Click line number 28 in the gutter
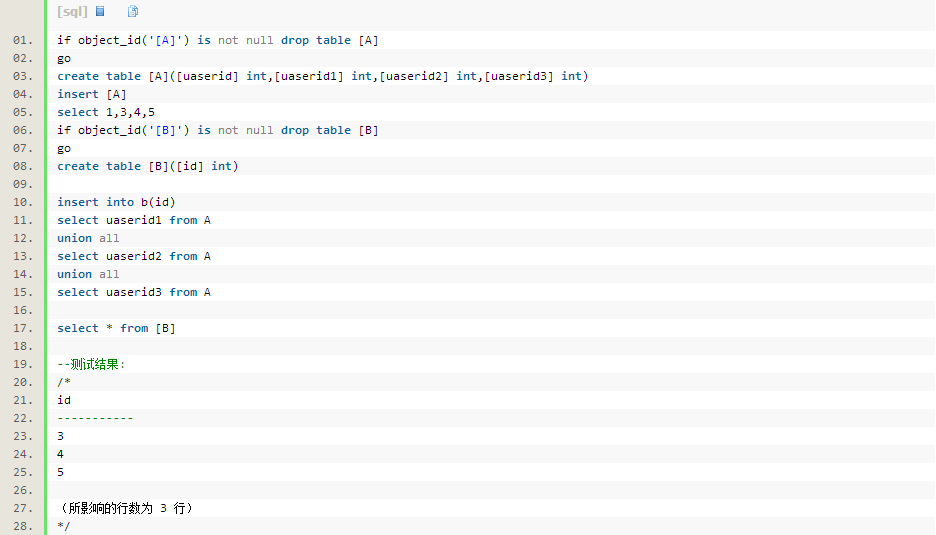 [x=23, y=526]
